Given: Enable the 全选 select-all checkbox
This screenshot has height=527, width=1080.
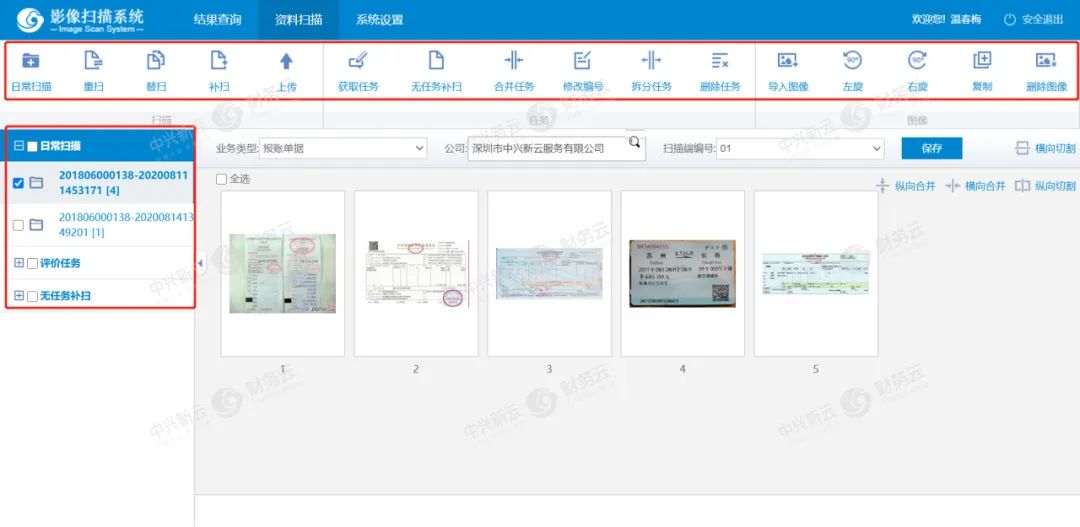Looking at the screenshot, I should (221, 179).
